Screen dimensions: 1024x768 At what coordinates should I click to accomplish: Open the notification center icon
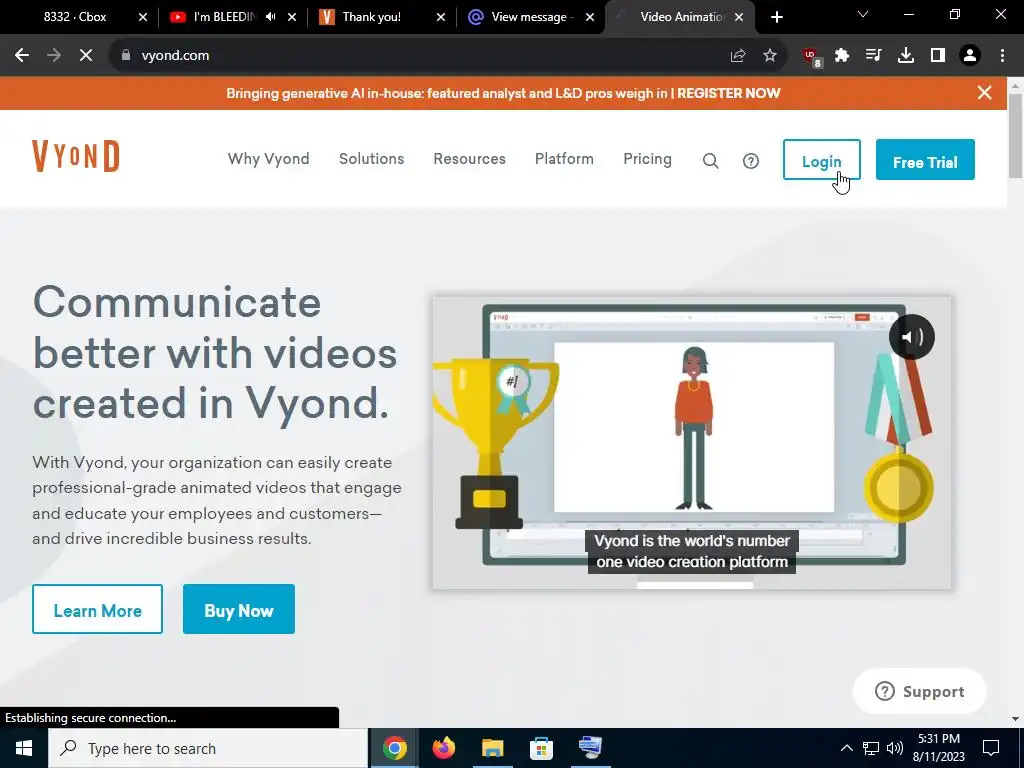click(991, 748)
